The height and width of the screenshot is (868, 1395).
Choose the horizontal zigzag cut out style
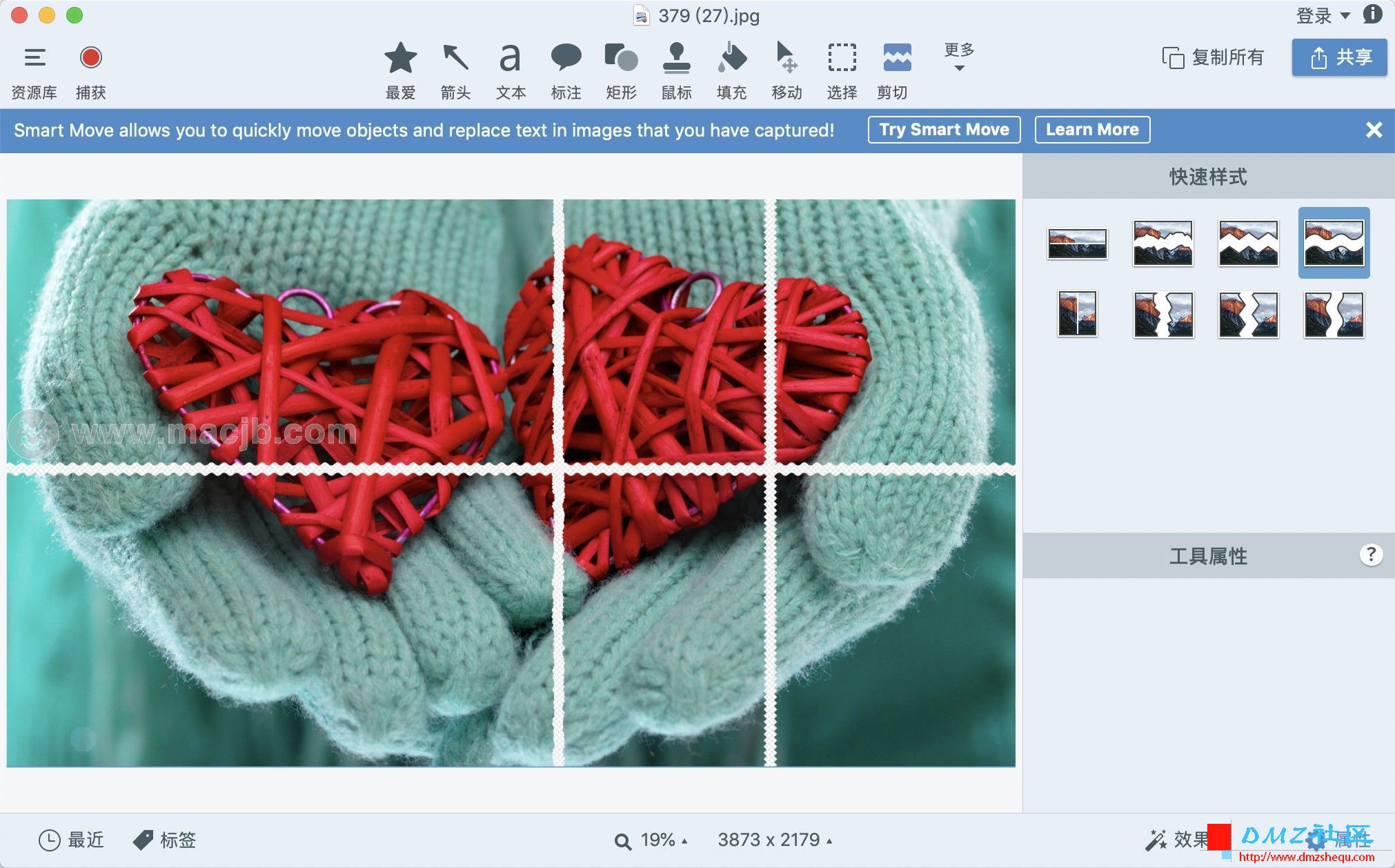tap(1248, 243)
